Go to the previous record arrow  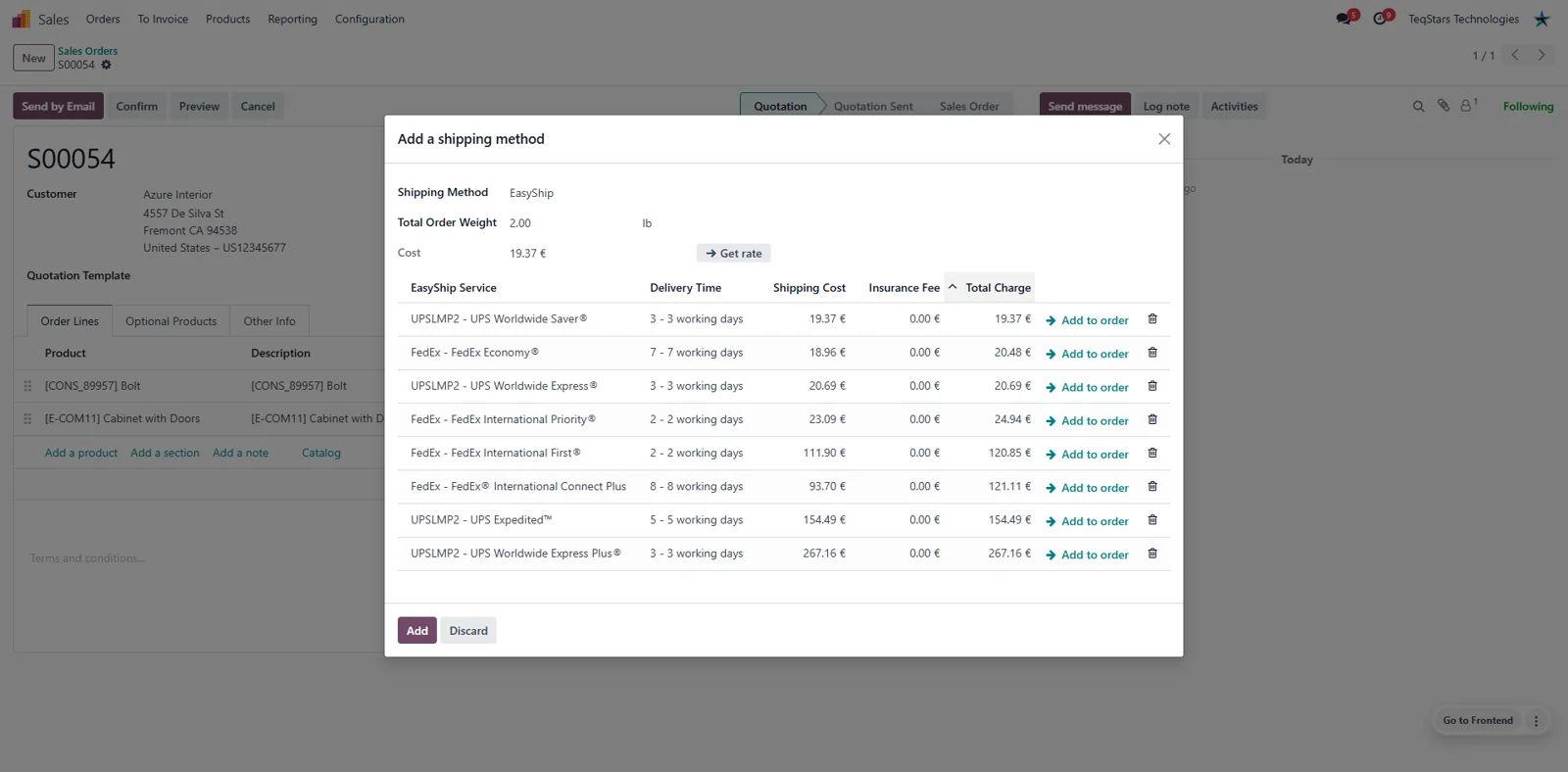point(1515,56)
